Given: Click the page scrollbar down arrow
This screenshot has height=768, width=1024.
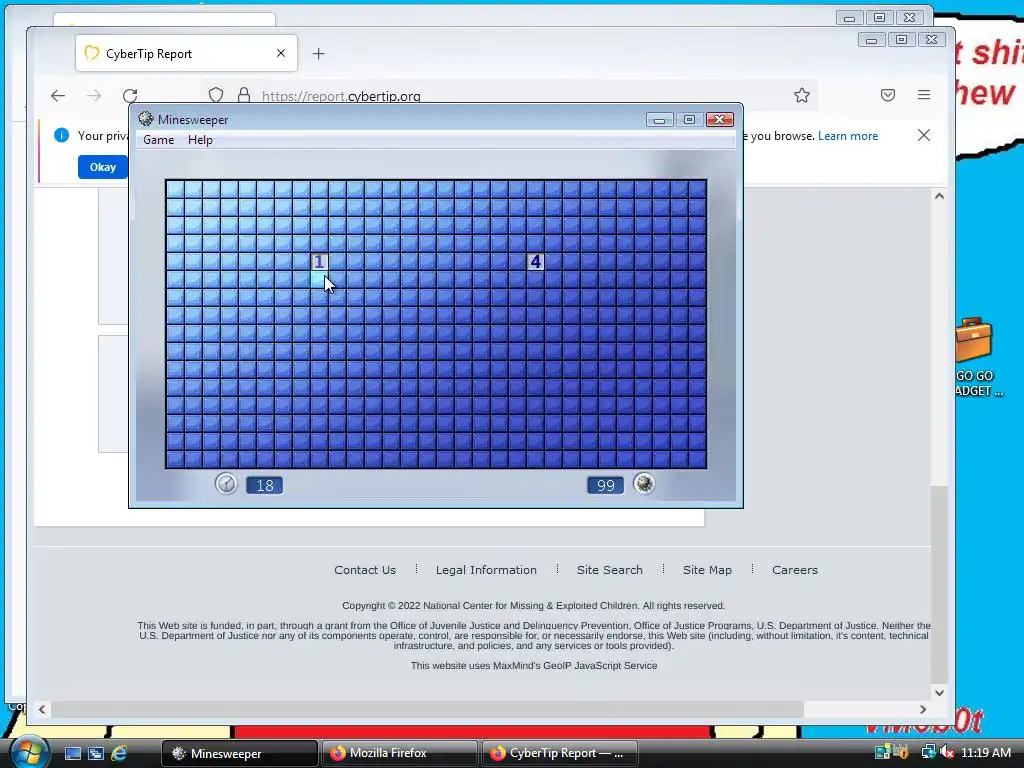Looking at the screenshot, I should pos(939,693).
